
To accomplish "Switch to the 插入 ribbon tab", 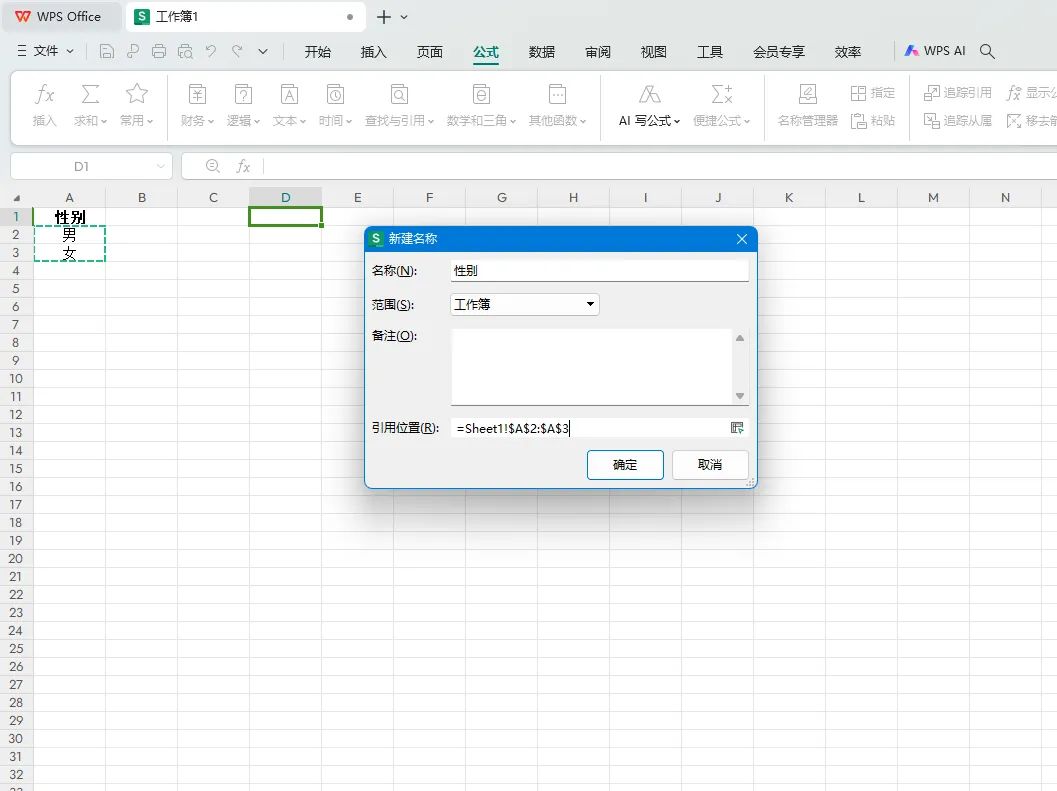I will (x=373, y=52).
